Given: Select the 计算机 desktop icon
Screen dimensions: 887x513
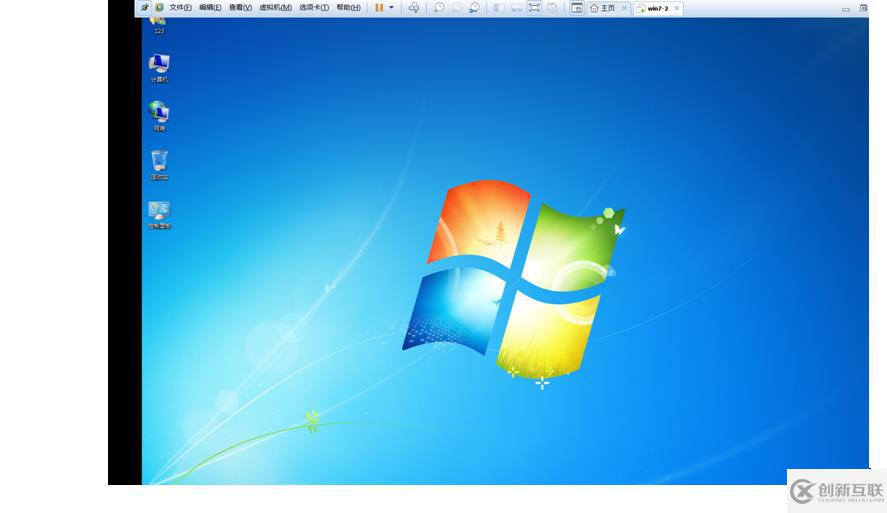Looking at the screenshot, I should tap(159, 68).
